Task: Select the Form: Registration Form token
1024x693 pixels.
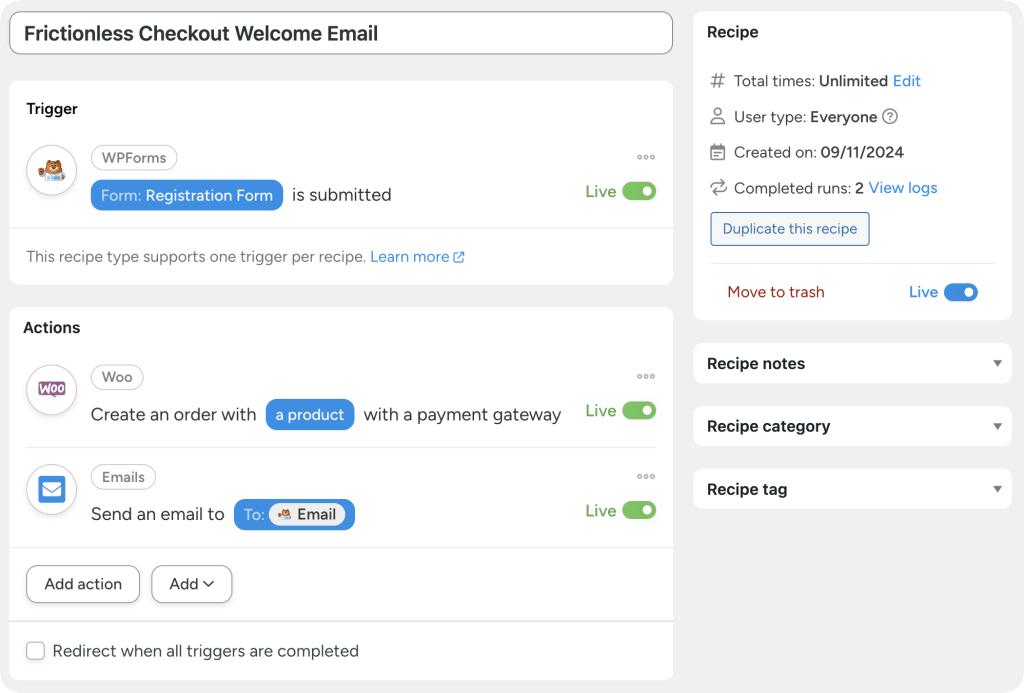Action: [x=187, y=195]
